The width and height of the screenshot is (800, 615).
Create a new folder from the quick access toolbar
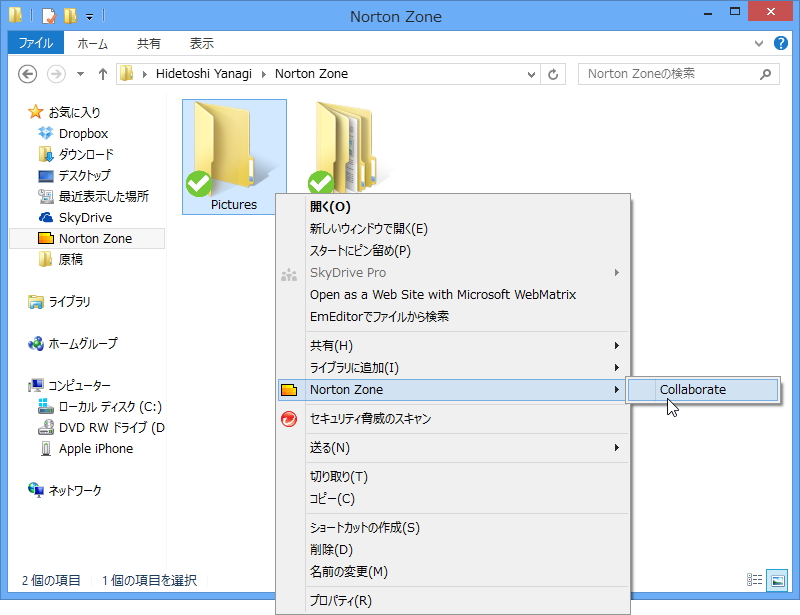(x=70, y=16)
